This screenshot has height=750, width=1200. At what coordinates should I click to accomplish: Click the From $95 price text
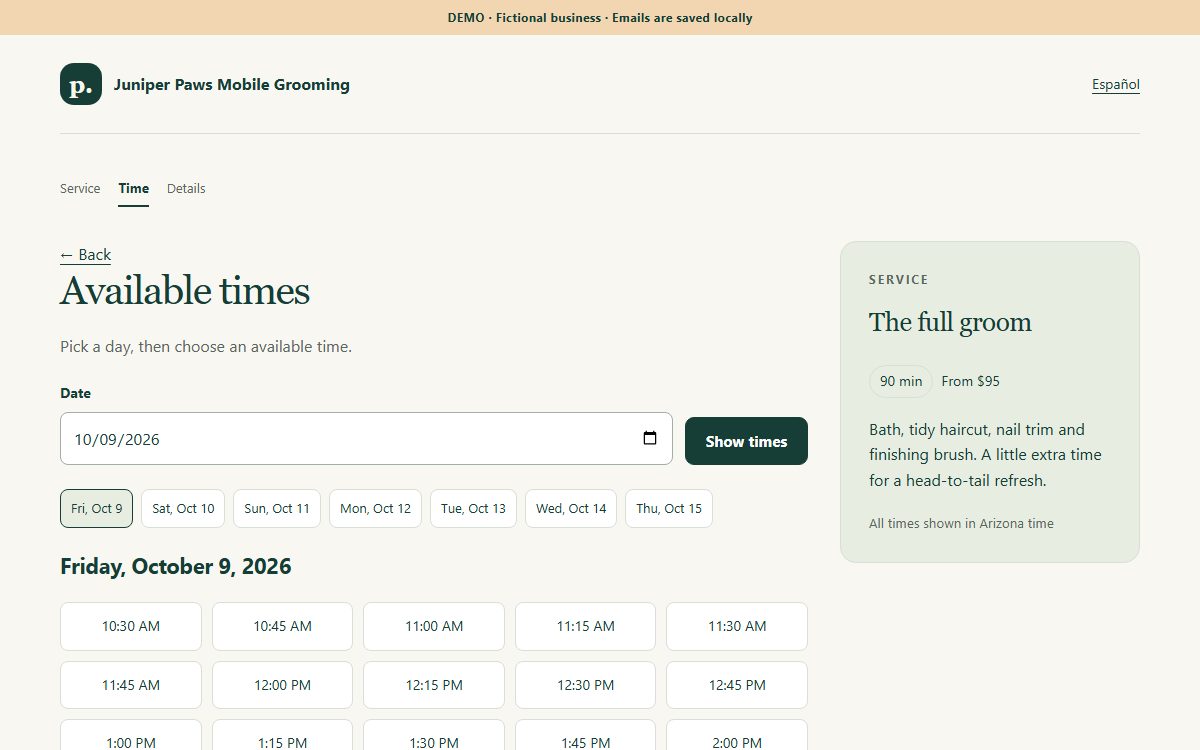(x=970, y=381)
